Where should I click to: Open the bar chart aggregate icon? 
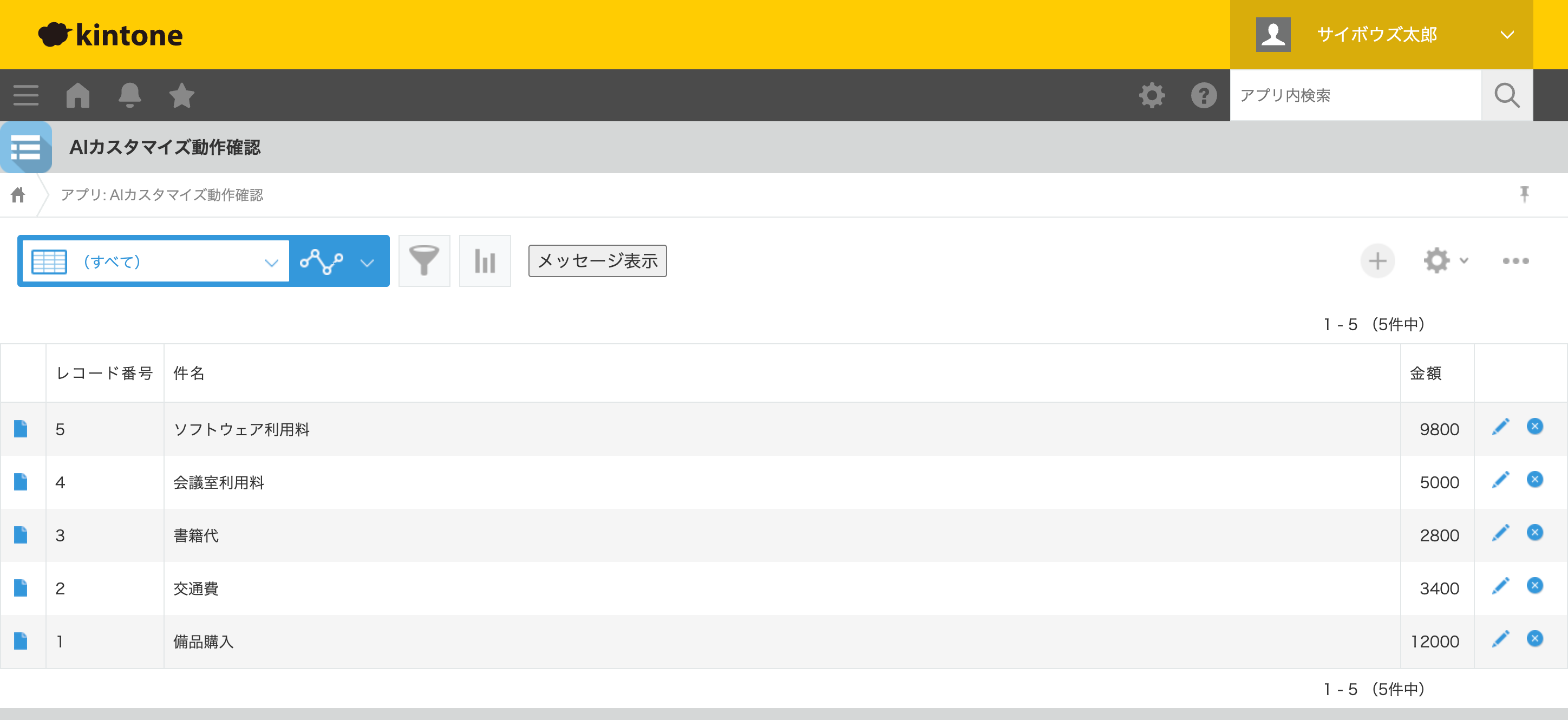tap(485, 261)
